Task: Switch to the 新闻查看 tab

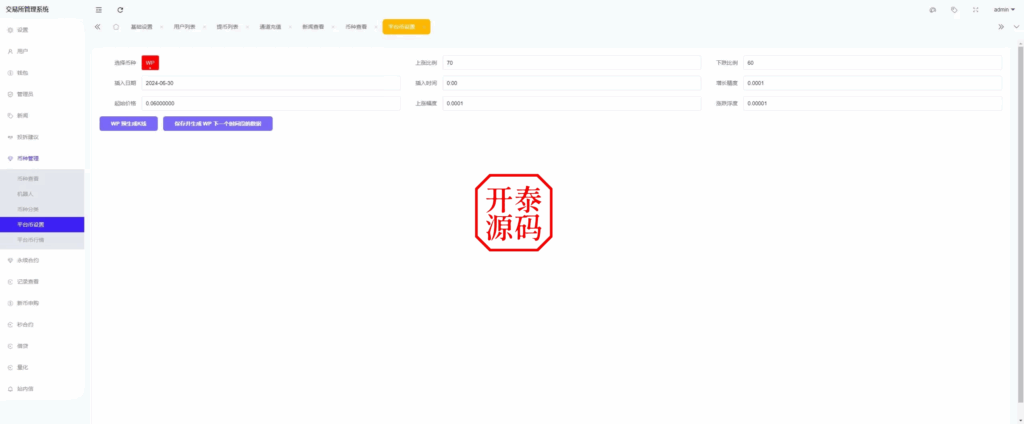Action: point(313,27)
